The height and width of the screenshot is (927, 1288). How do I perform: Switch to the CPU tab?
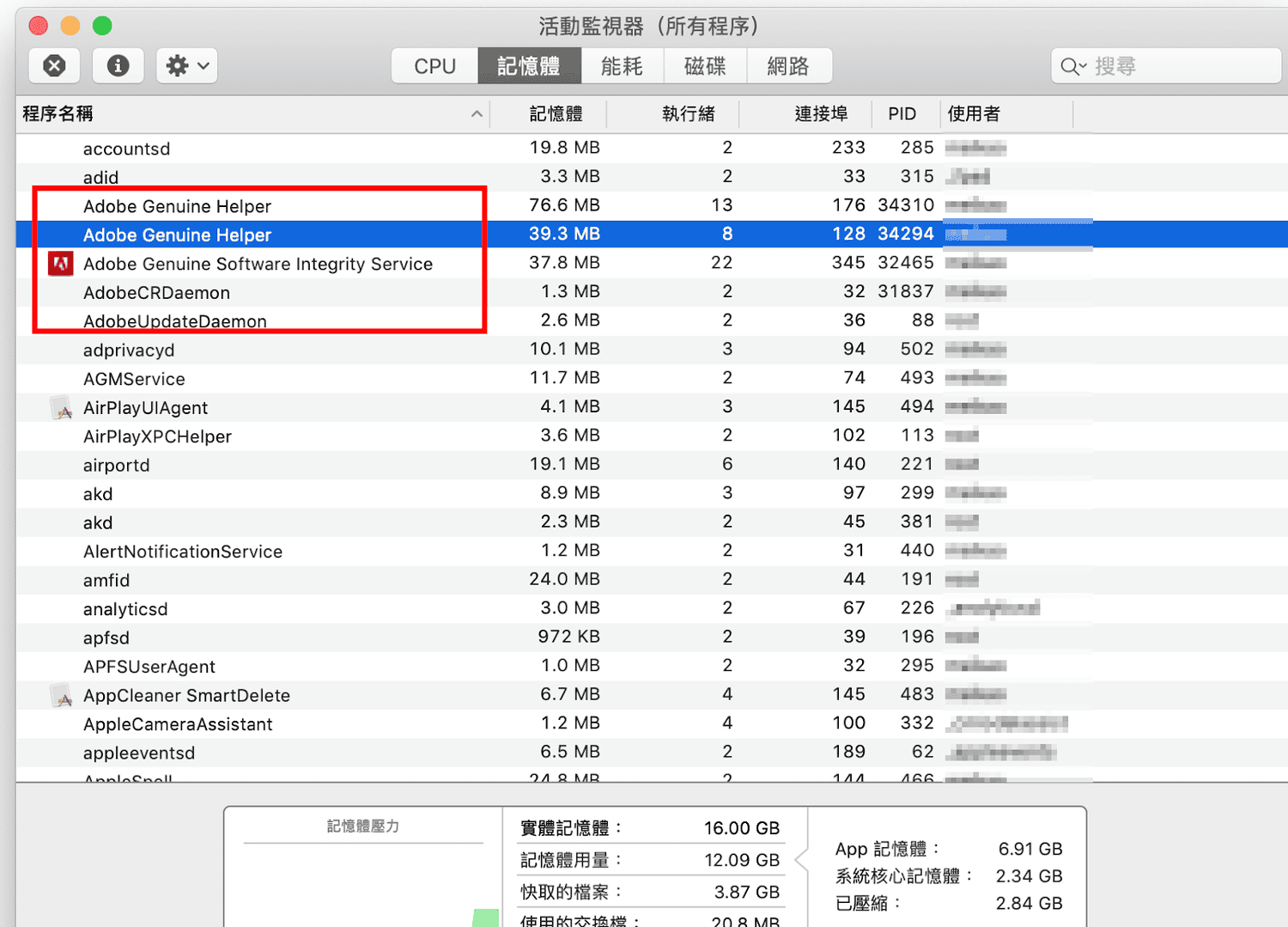pyautogui.click(x=434, y=66)
